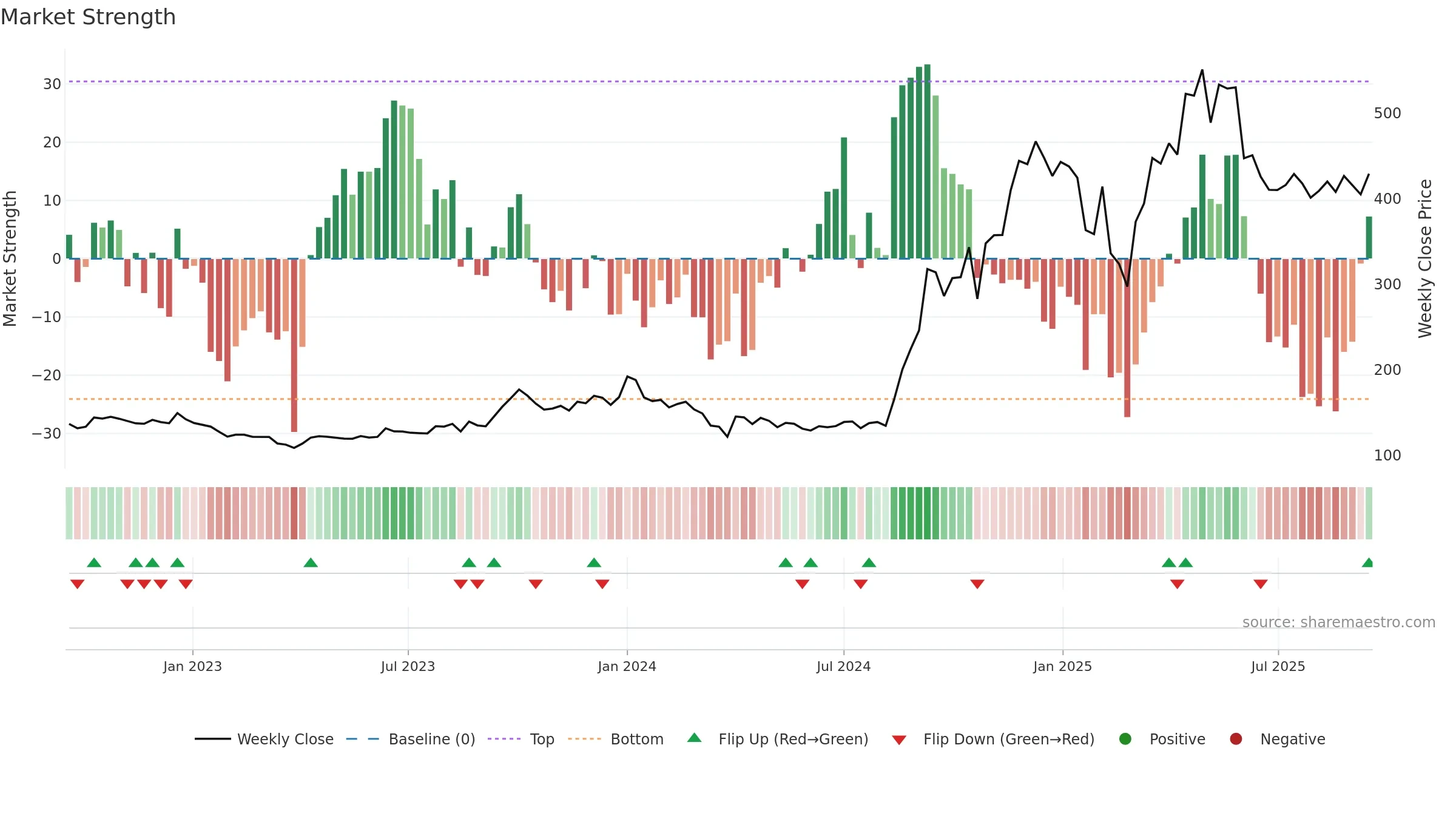Click the 500 tick on right axis
This screenshot has height=819, width=1456.
pos(1387,113)
